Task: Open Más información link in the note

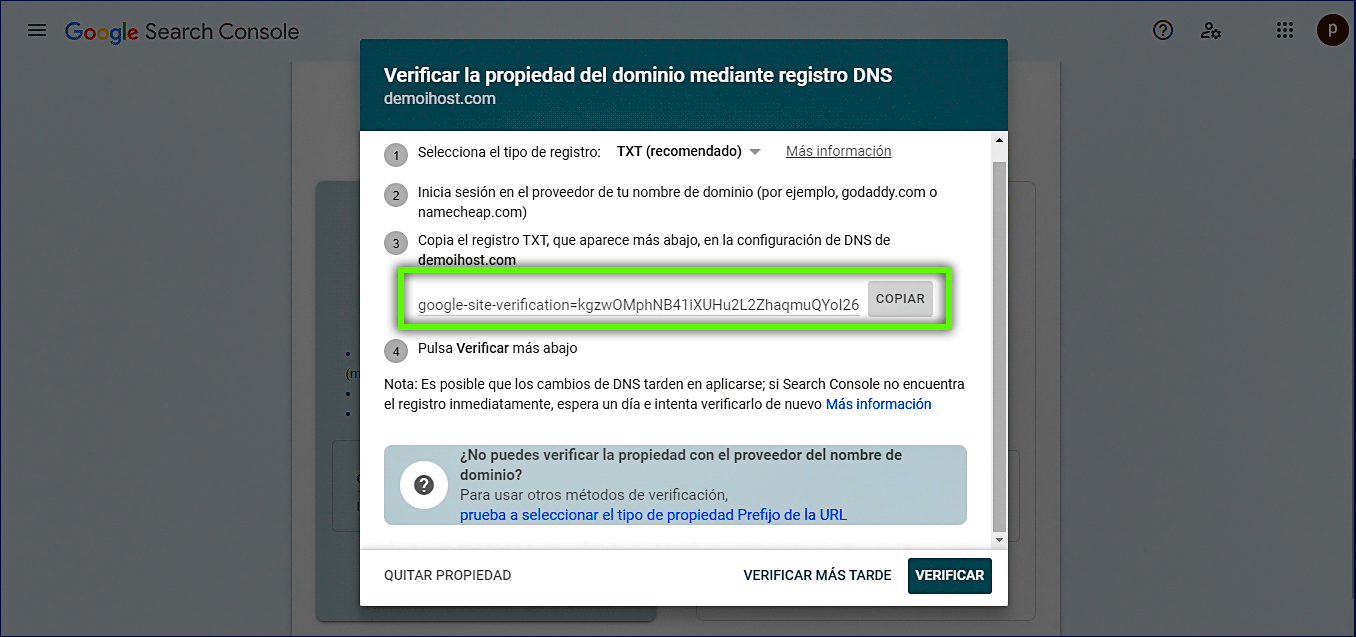Action: coord(878,404)
